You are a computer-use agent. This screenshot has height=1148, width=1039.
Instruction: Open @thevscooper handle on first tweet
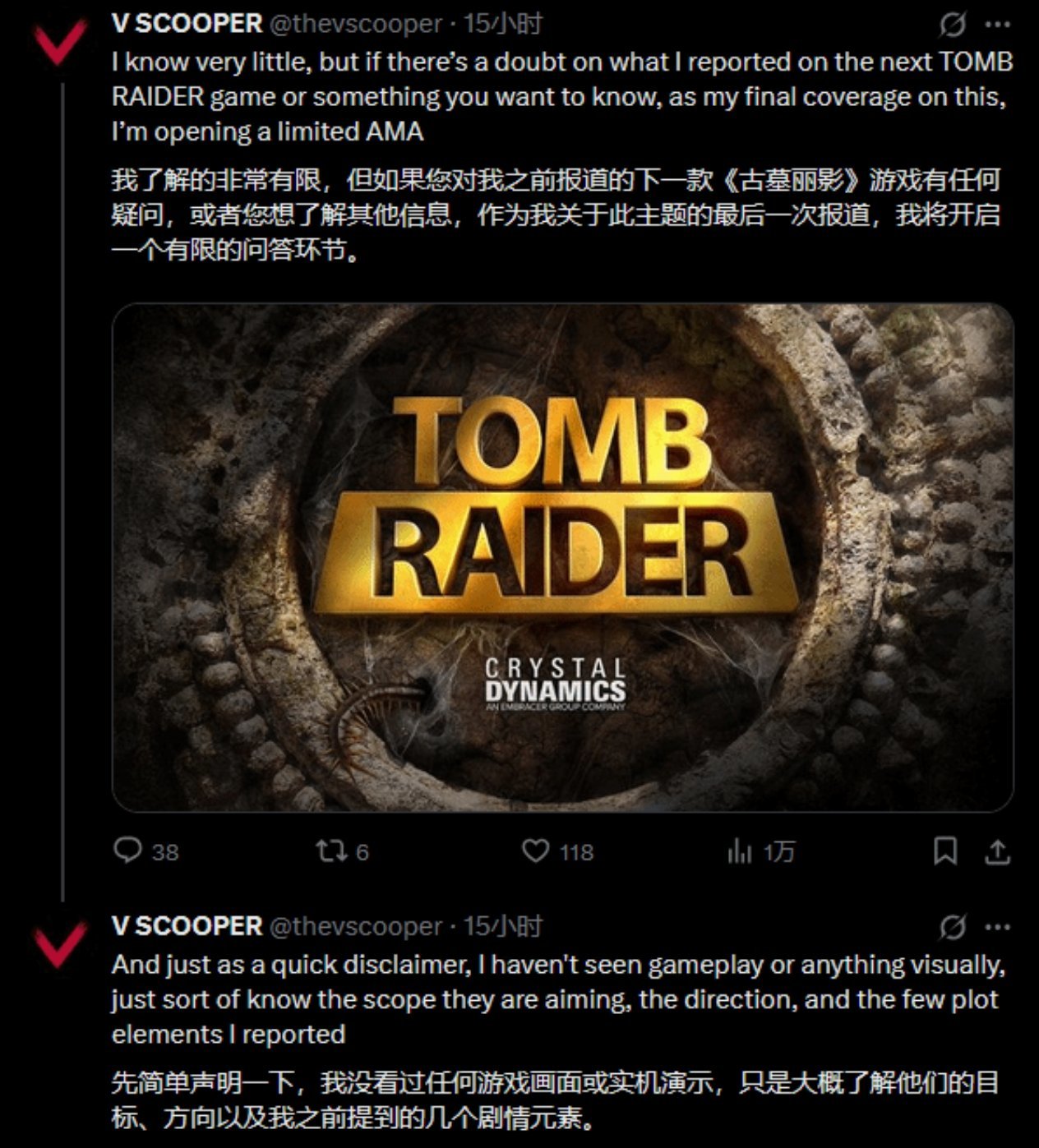tap(356, 24)
